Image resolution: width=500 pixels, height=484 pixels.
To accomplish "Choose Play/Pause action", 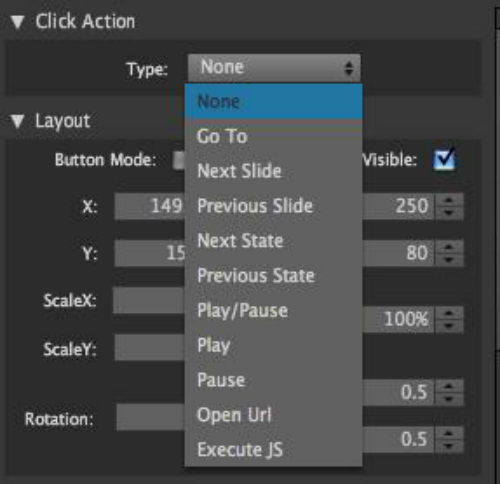I will (273, 311).
